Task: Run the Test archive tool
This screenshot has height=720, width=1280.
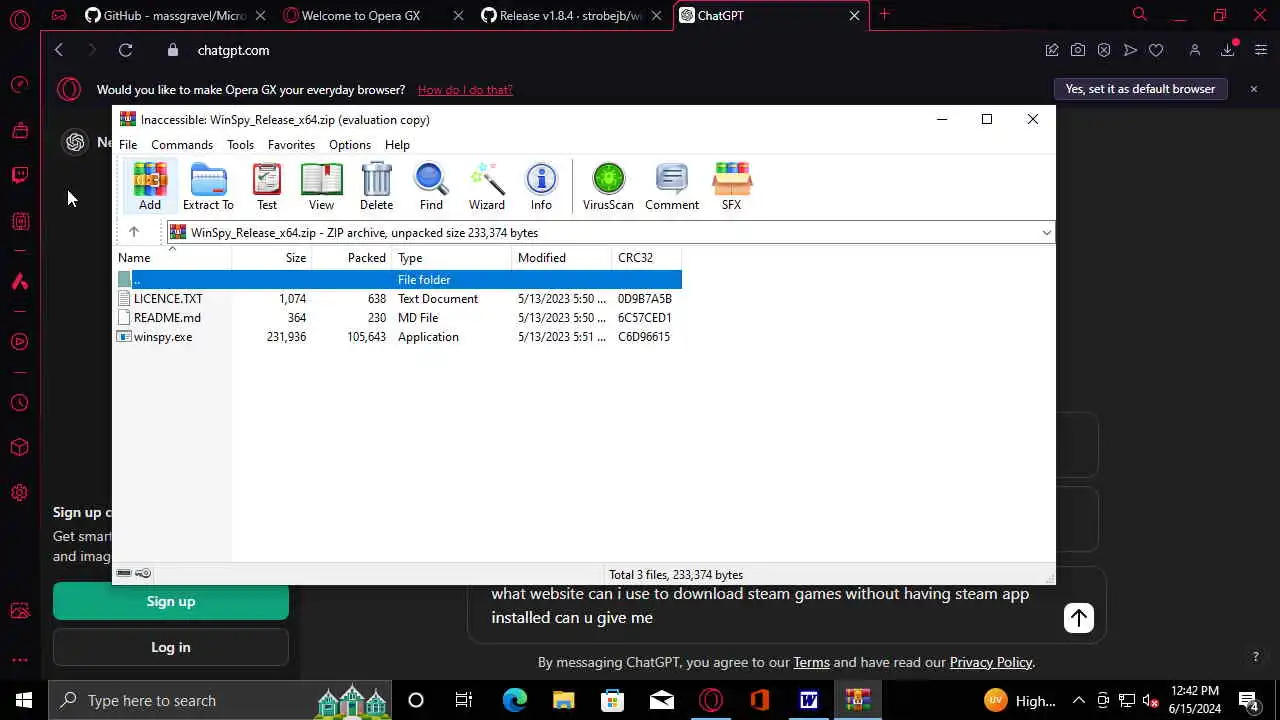Action: [267, 186]
